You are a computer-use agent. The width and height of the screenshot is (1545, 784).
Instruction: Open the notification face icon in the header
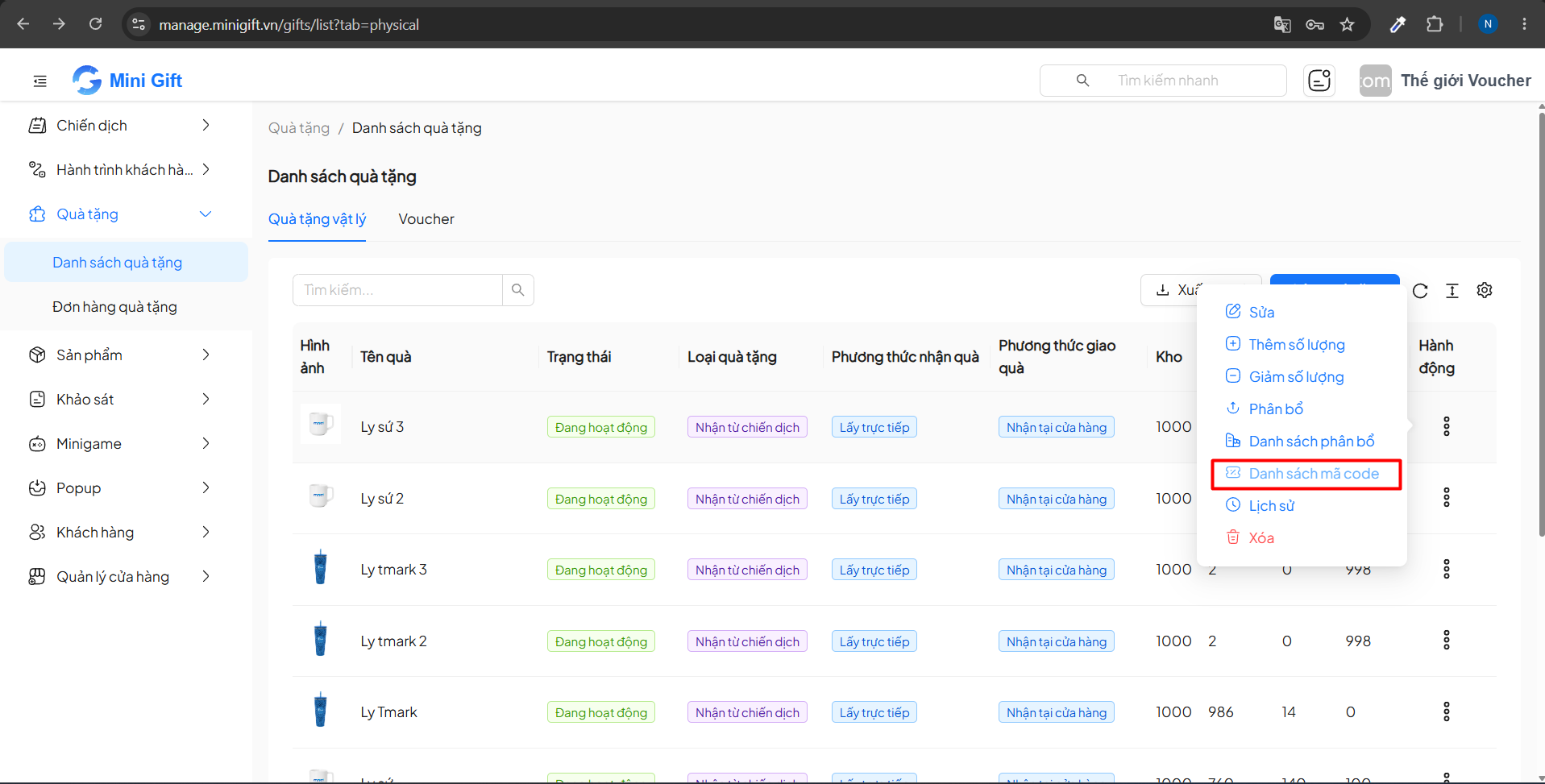(1319, 81)
